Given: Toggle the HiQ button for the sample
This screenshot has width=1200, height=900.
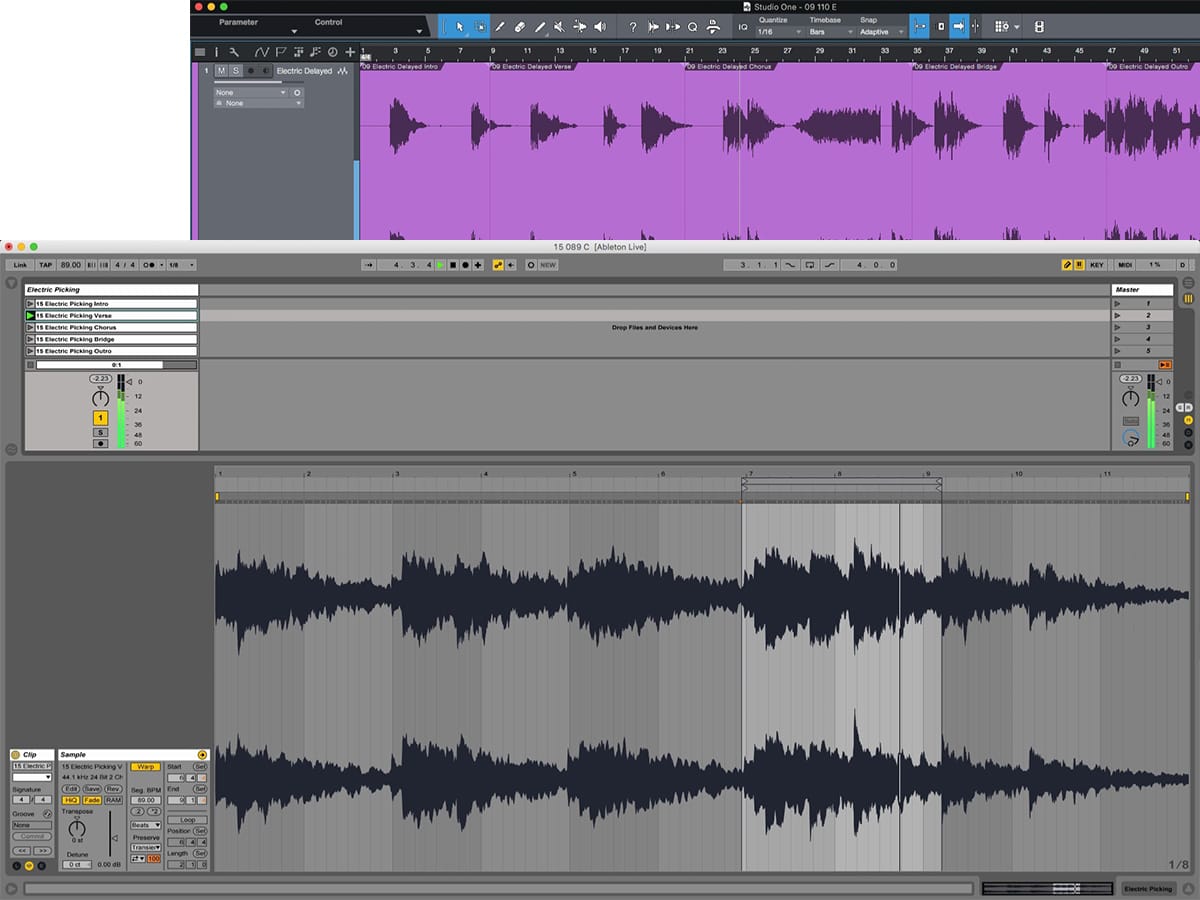Looking at the screenshot, I should (71, 800).
